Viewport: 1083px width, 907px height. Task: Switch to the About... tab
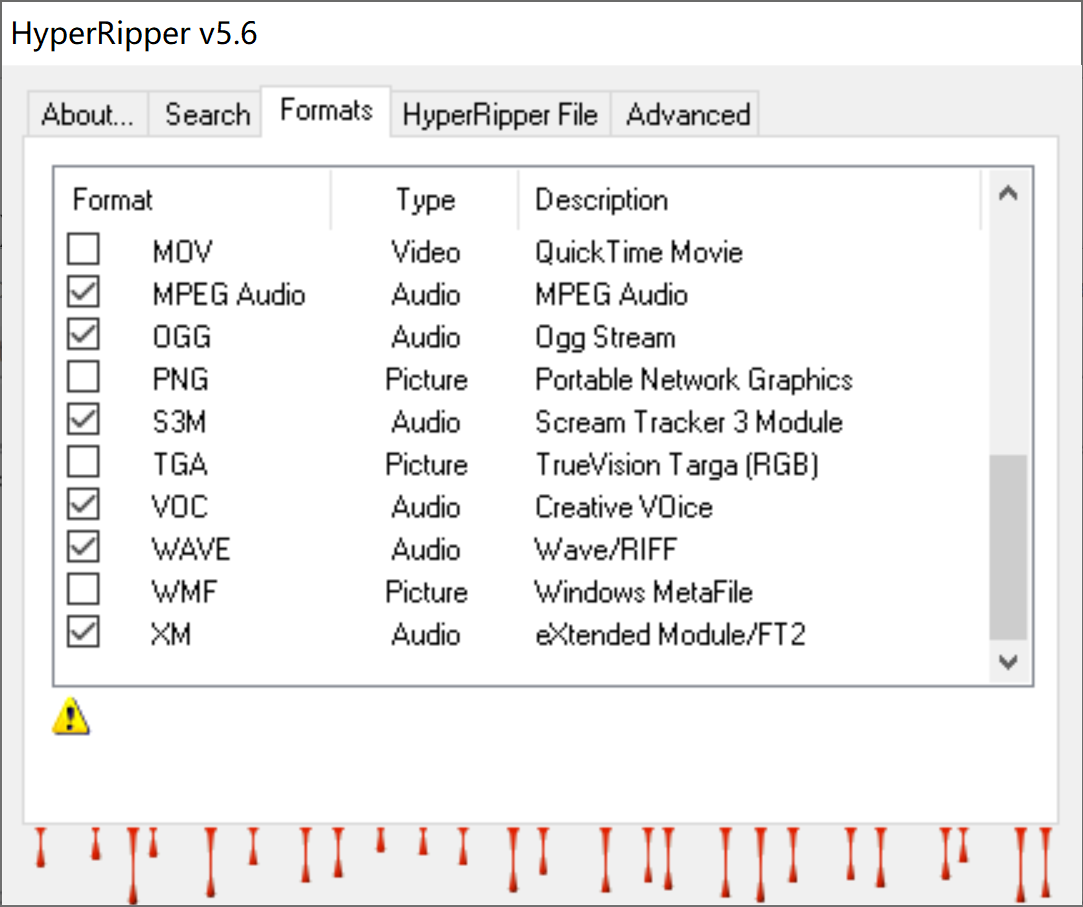point(87,115)
